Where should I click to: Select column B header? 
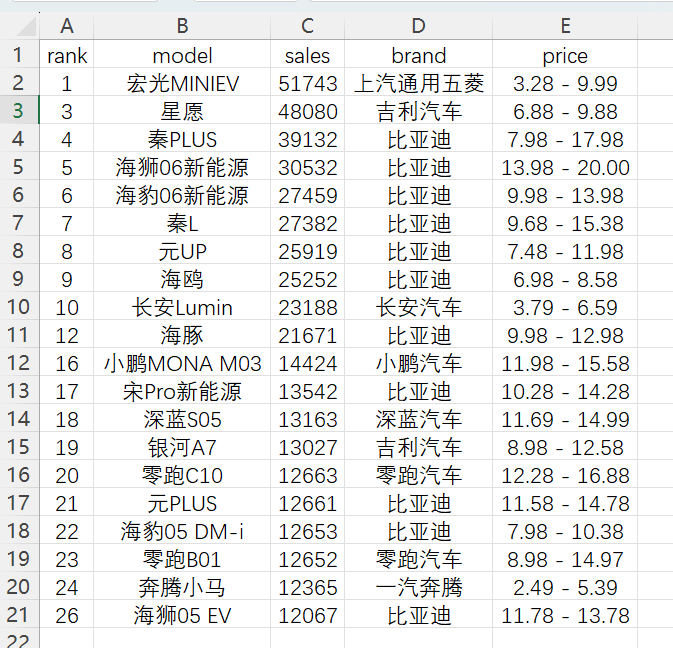coord(182,26)
